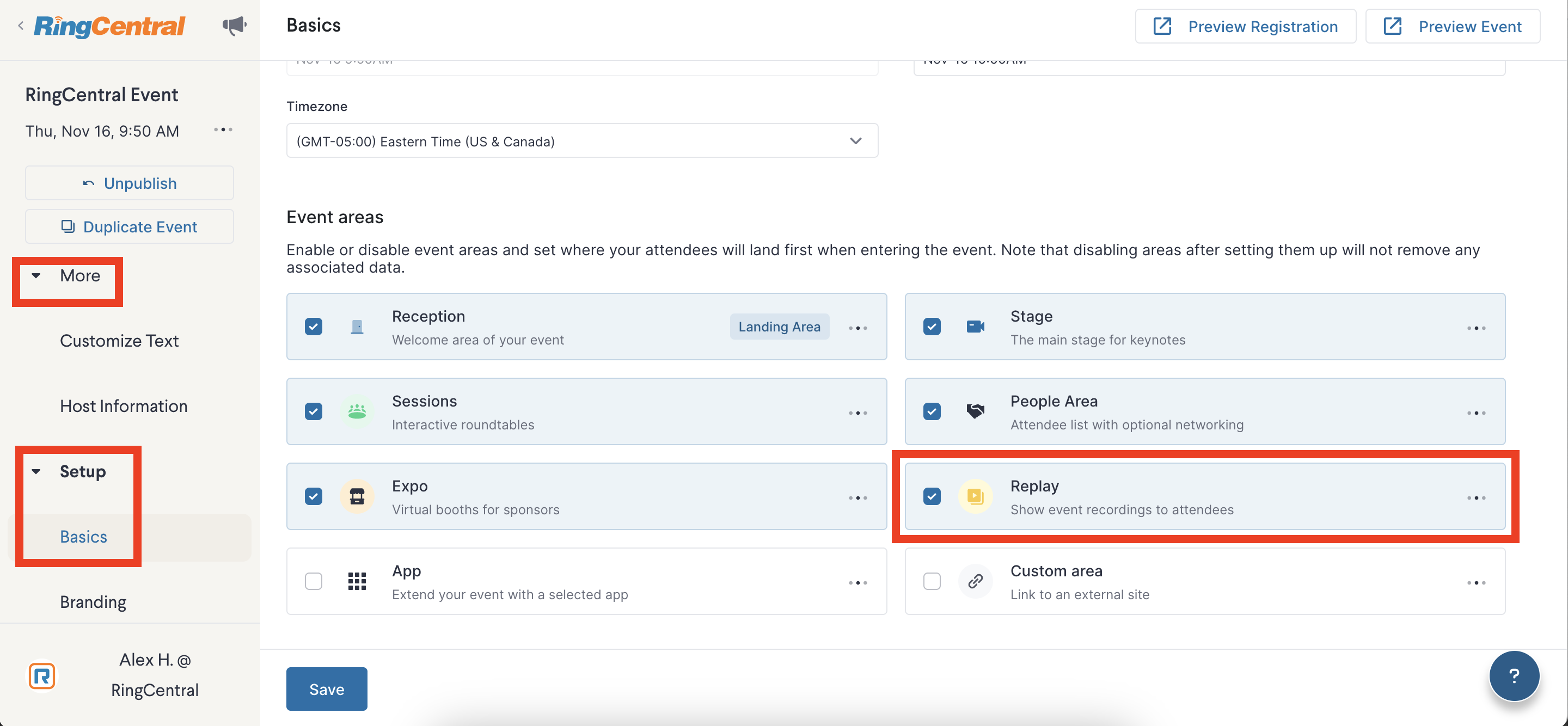Image resolution: width=1568 pixels, height=726 pixels.
Task: Uncheck the Stage area checkbox
Action: pos(932,327)
